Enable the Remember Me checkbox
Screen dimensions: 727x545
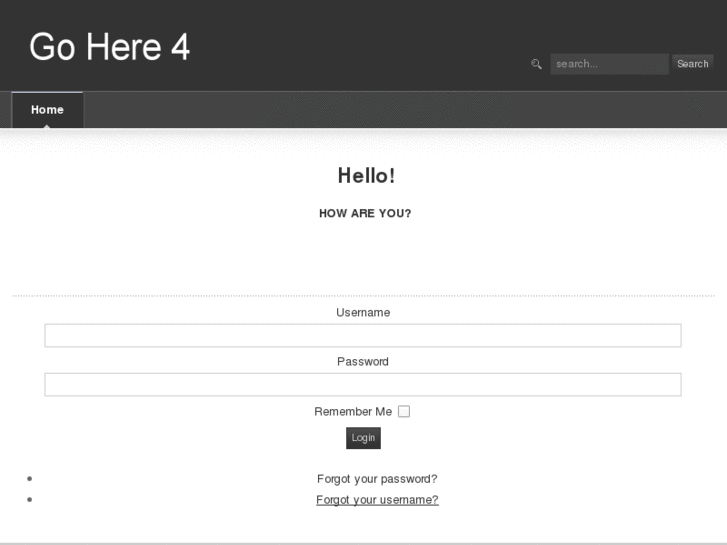coord(404,411)
